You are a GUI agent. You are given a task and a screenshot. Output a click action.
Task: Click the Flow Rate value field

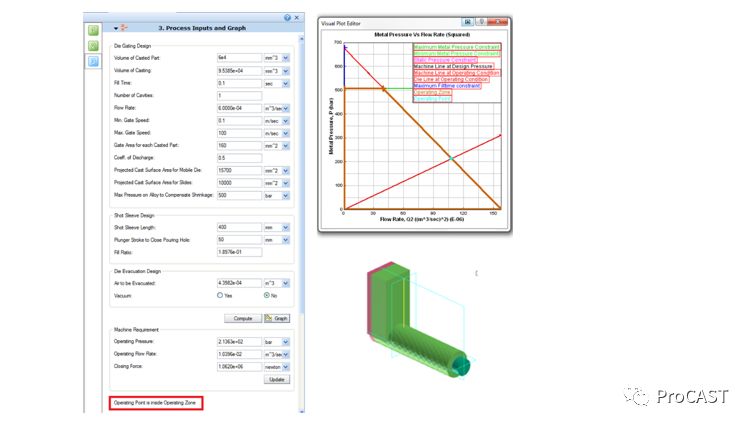tap(239, 108)
